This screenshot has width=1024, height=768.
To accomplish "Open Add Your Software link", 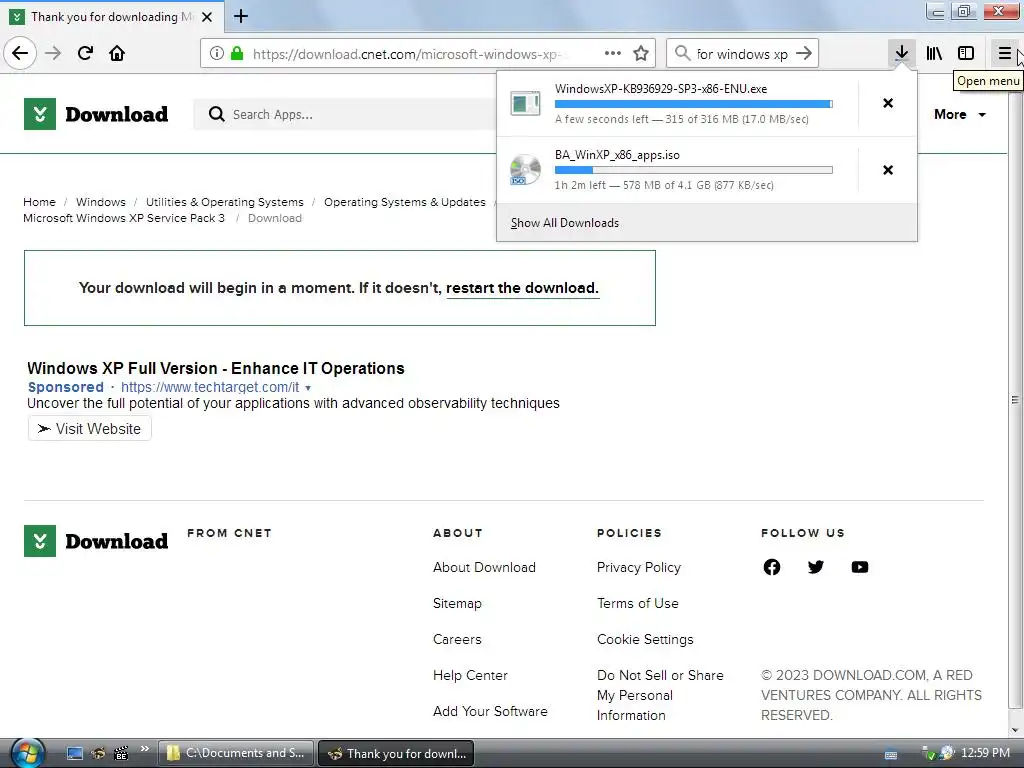I will [x=490, y=711].
